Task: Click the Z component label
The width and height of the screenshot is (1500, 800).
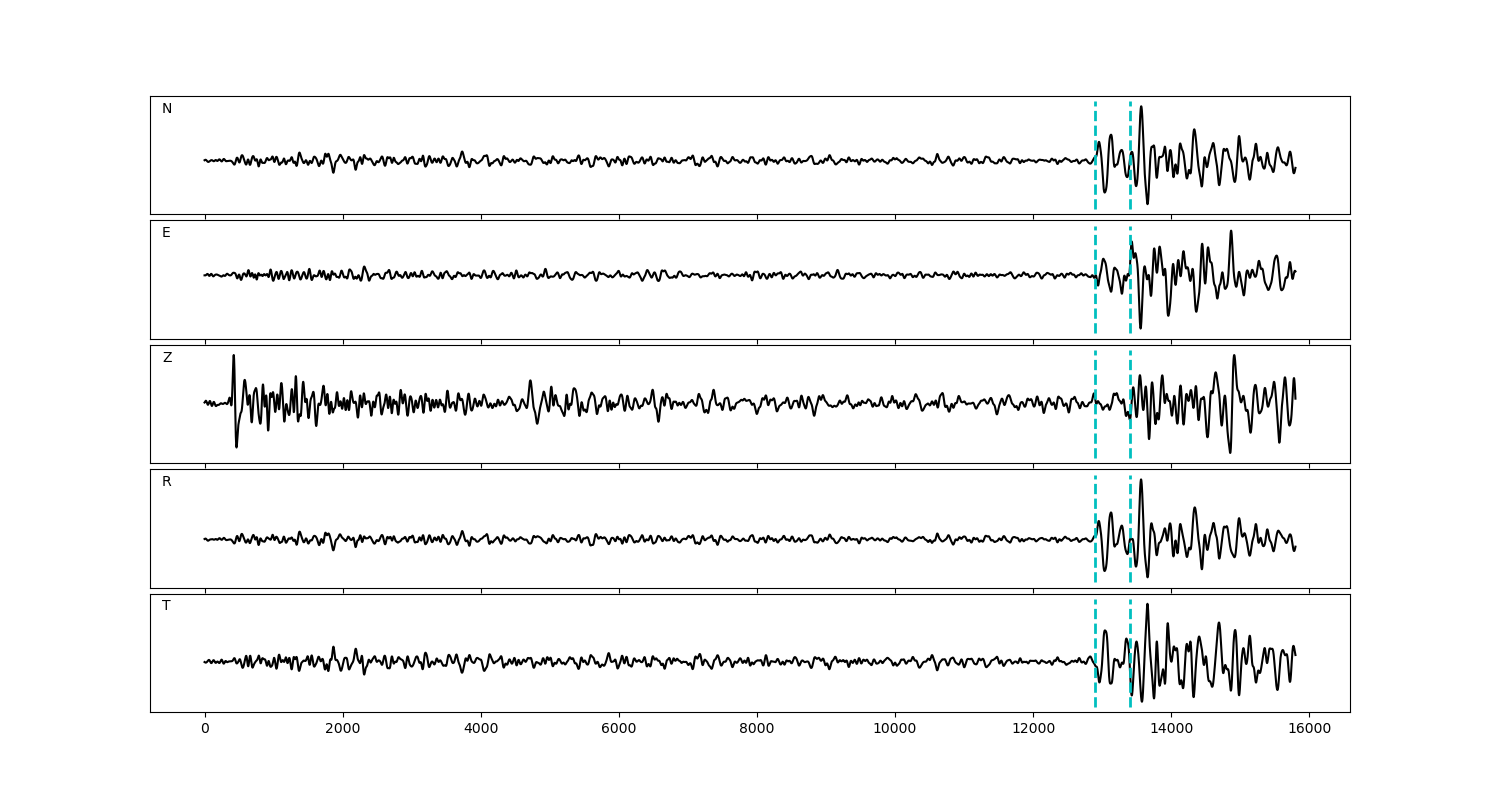Action: 167,358
